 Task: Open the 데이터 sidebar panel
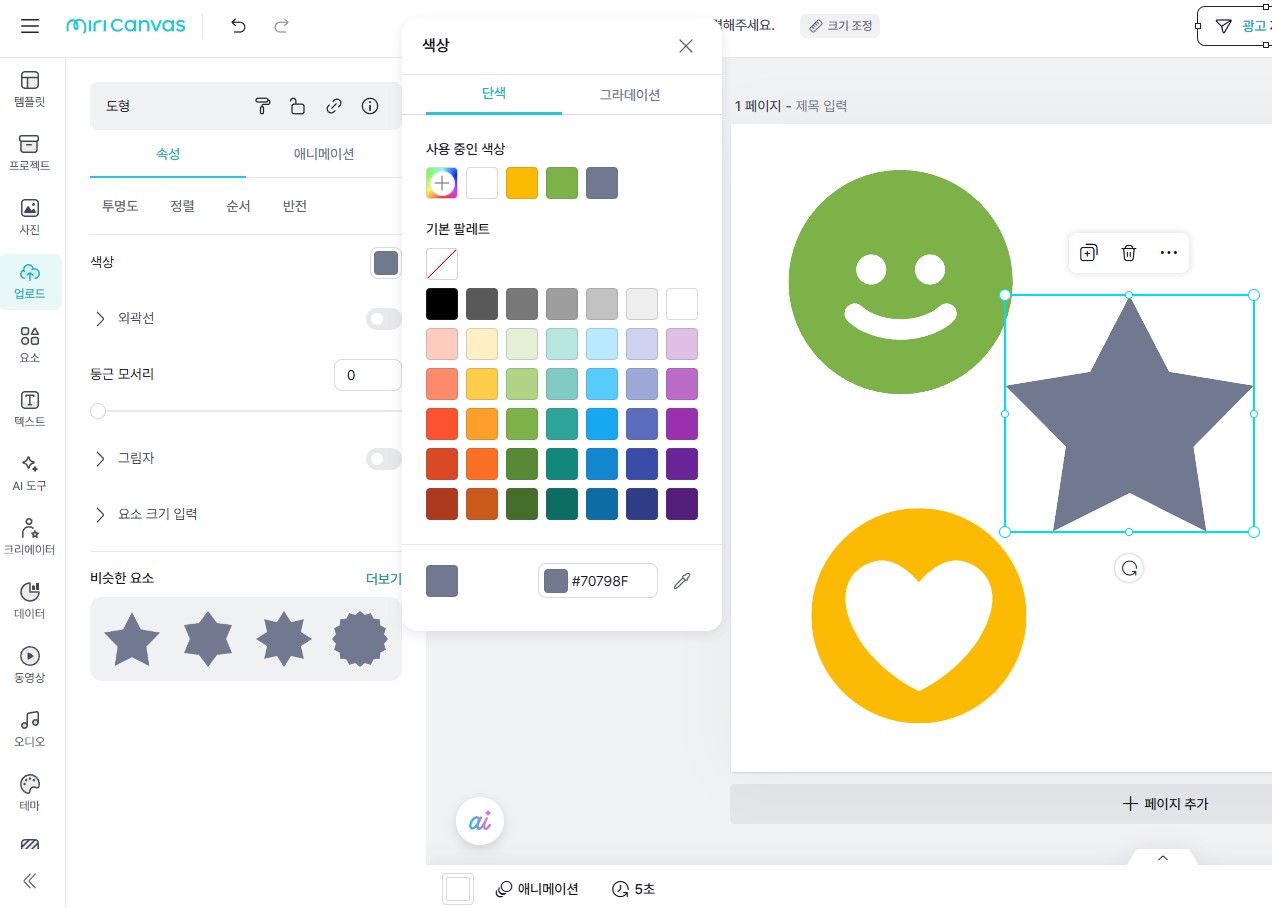click(x=30, y=601)
